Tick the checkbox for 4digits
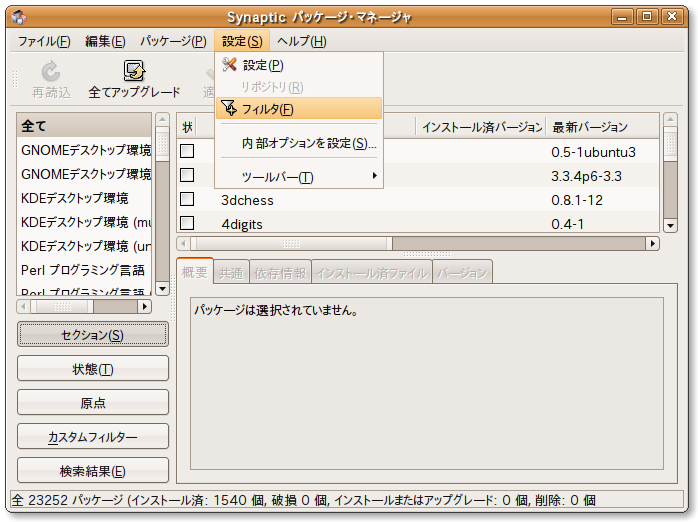 coord(187,223)
